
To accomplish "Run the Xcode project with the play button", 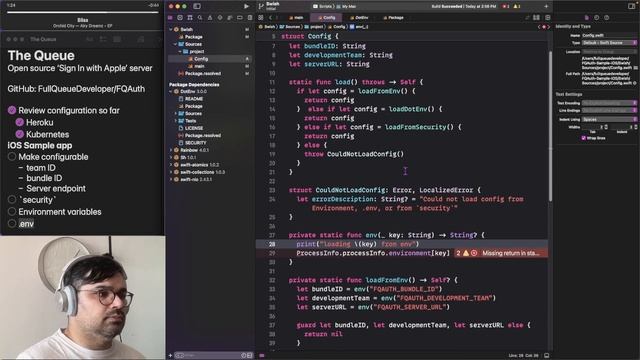I will click(246, 6).
